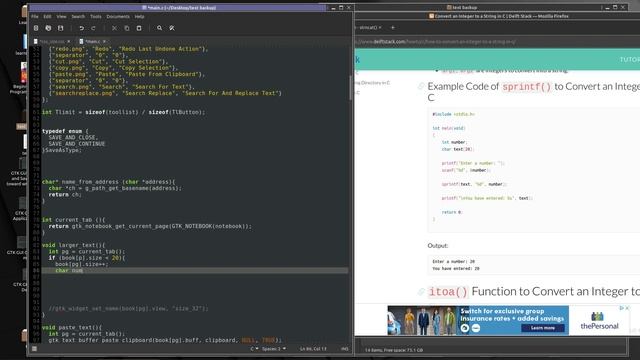Open the File menu in the editor
The width and height of the screenshot is (640, 360).
[x=35, y=17]
